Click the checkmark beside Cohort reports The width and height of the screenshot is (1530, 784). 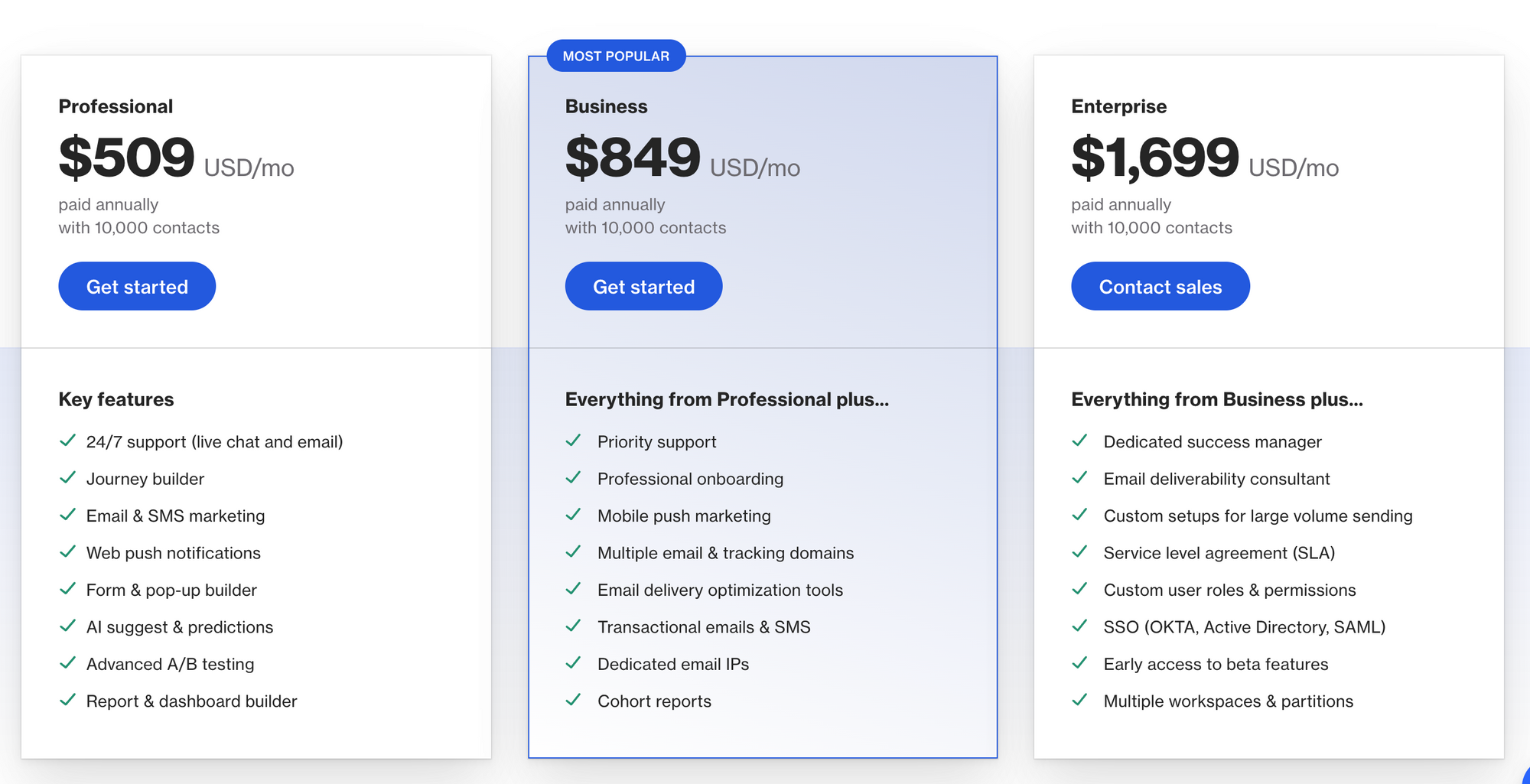[x=574, y=700]
